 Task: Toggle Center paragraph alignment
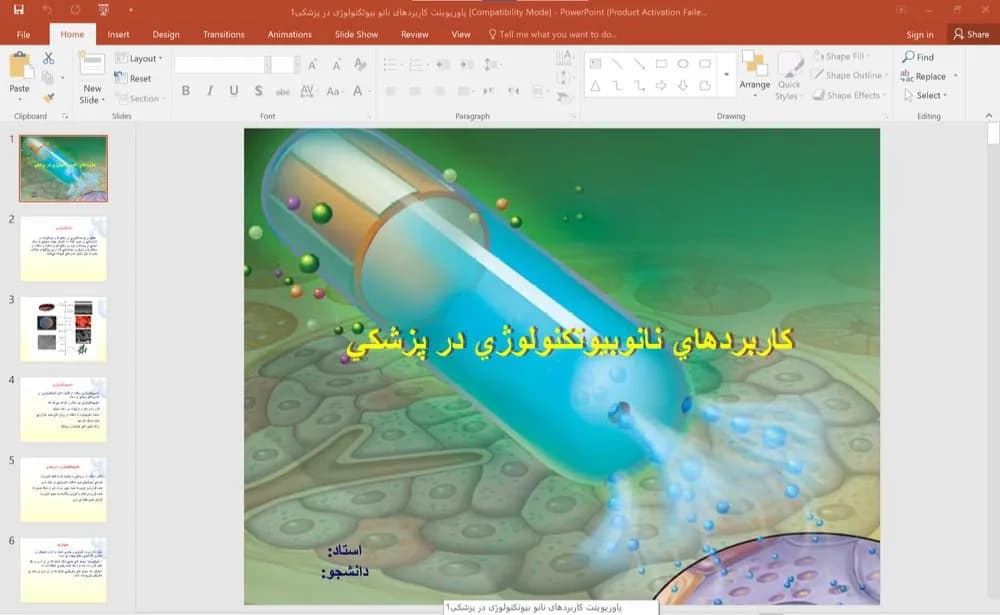(415, 91)
